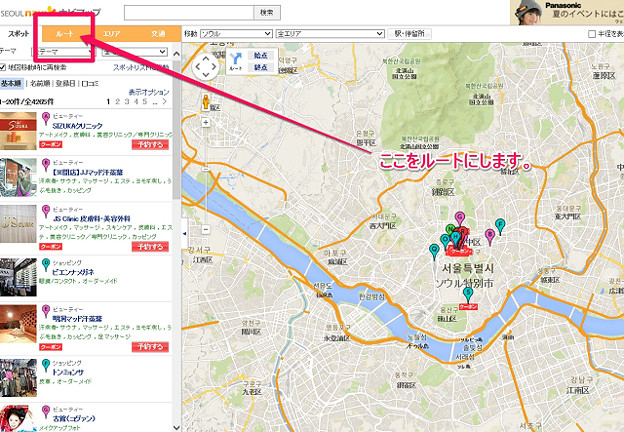Click pin A beside SIZUKAクリニック
This screenshot has width=624, height=432.
[46, 118]
